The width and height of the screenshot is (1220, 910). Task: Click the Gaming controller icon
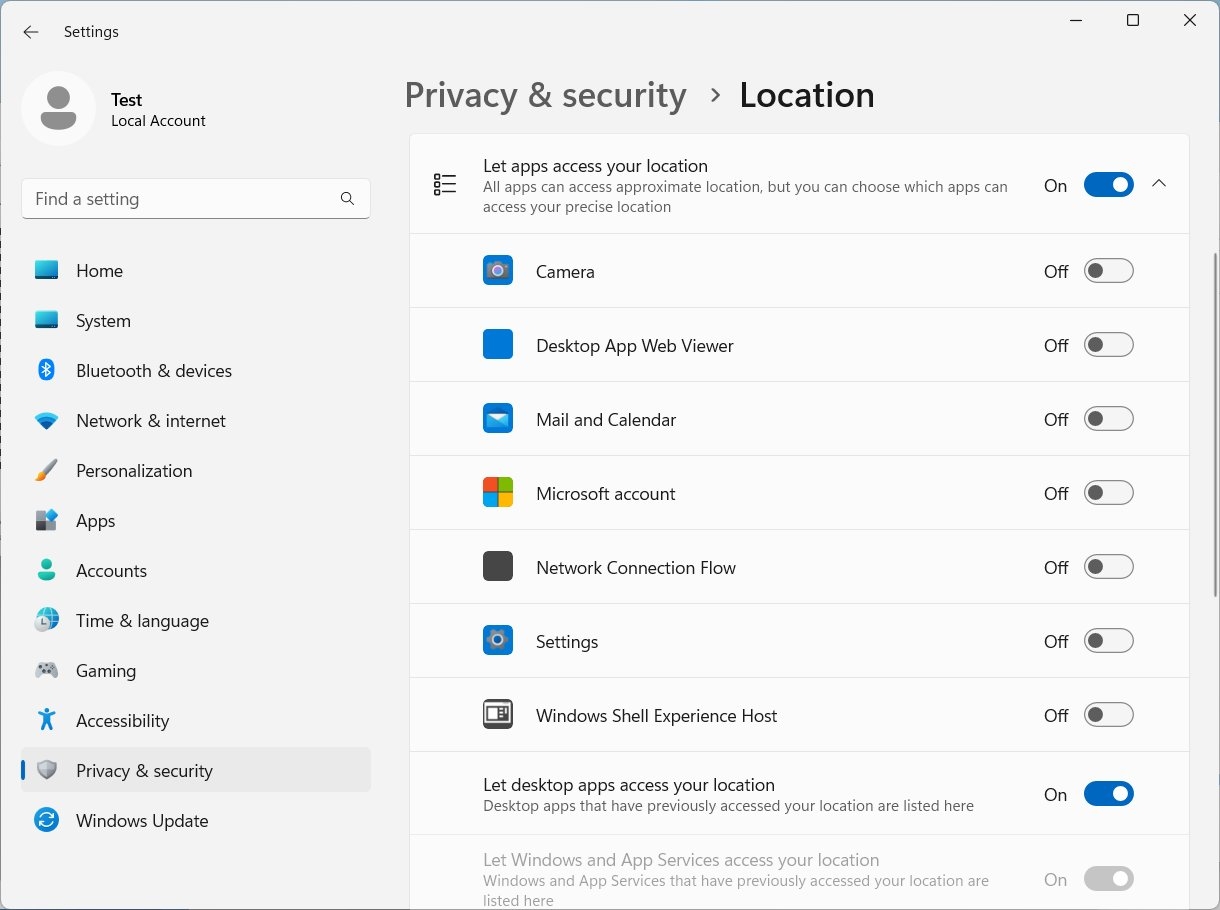(x=47, y=671)
